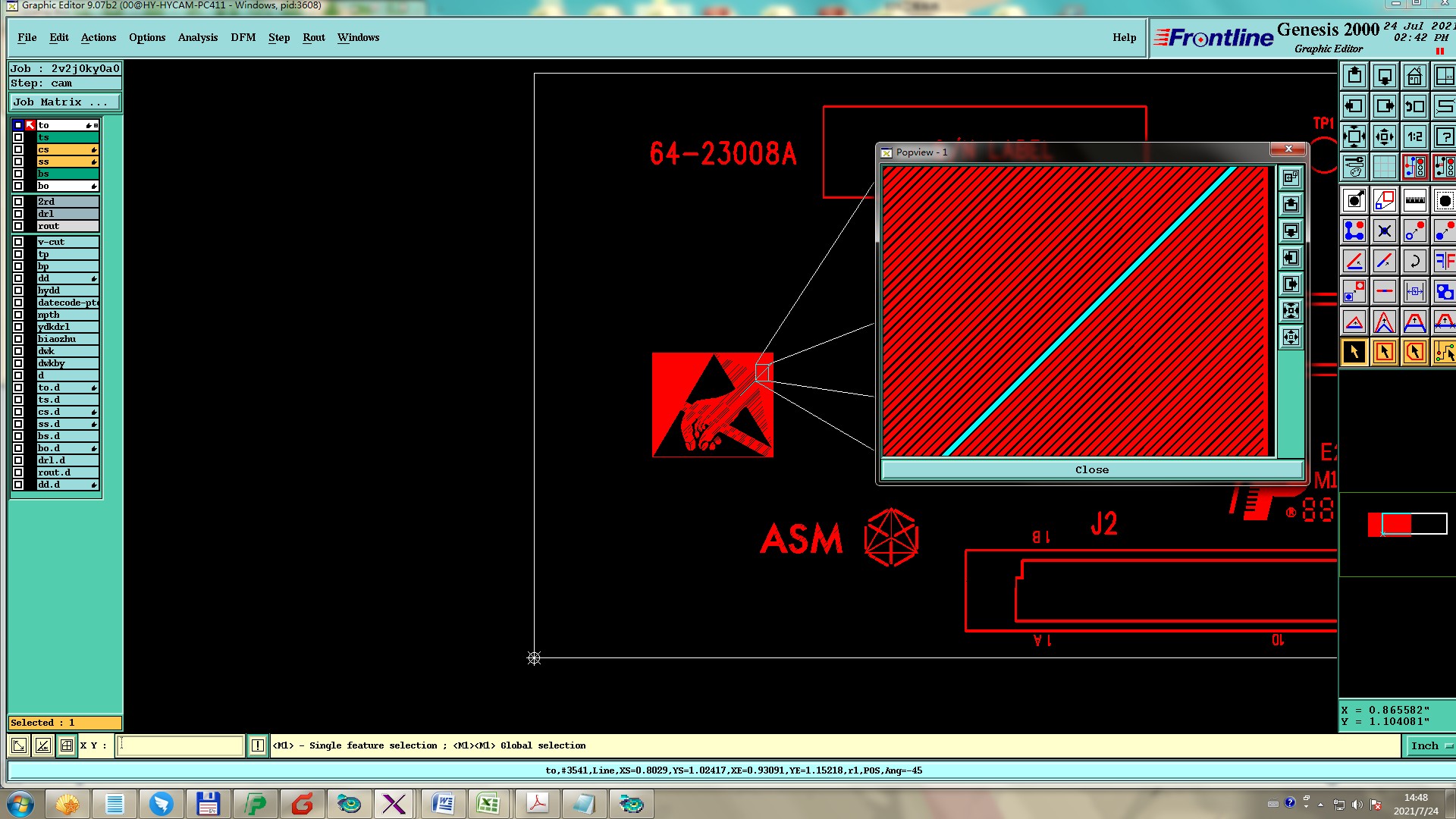
Task: Click the question mark help icon
Action: pos(1444,137)
